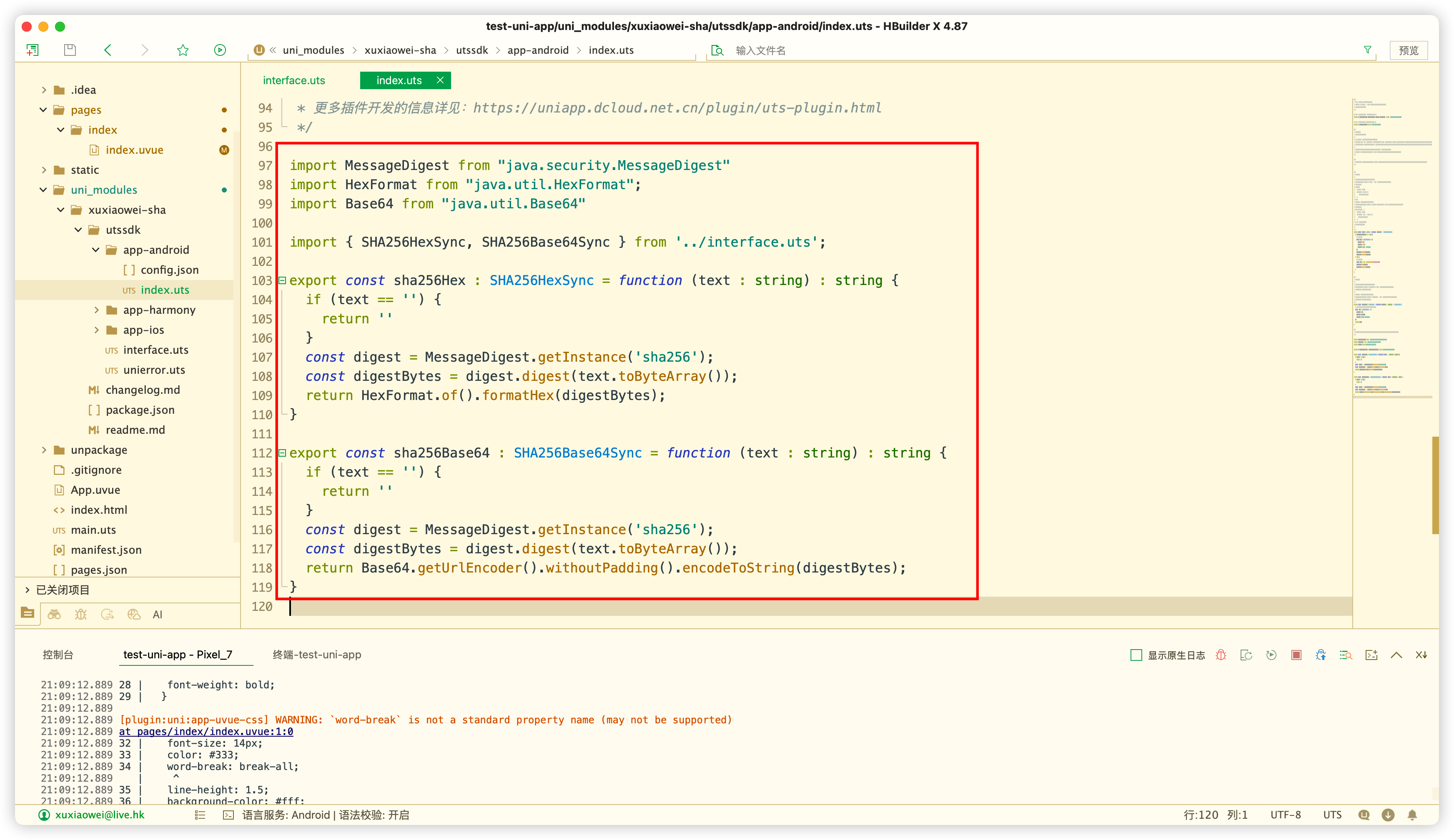This screenshot has width=1454, height=840.
Task: Switch to the interface.uts editor tab
Action: point(294,81)
